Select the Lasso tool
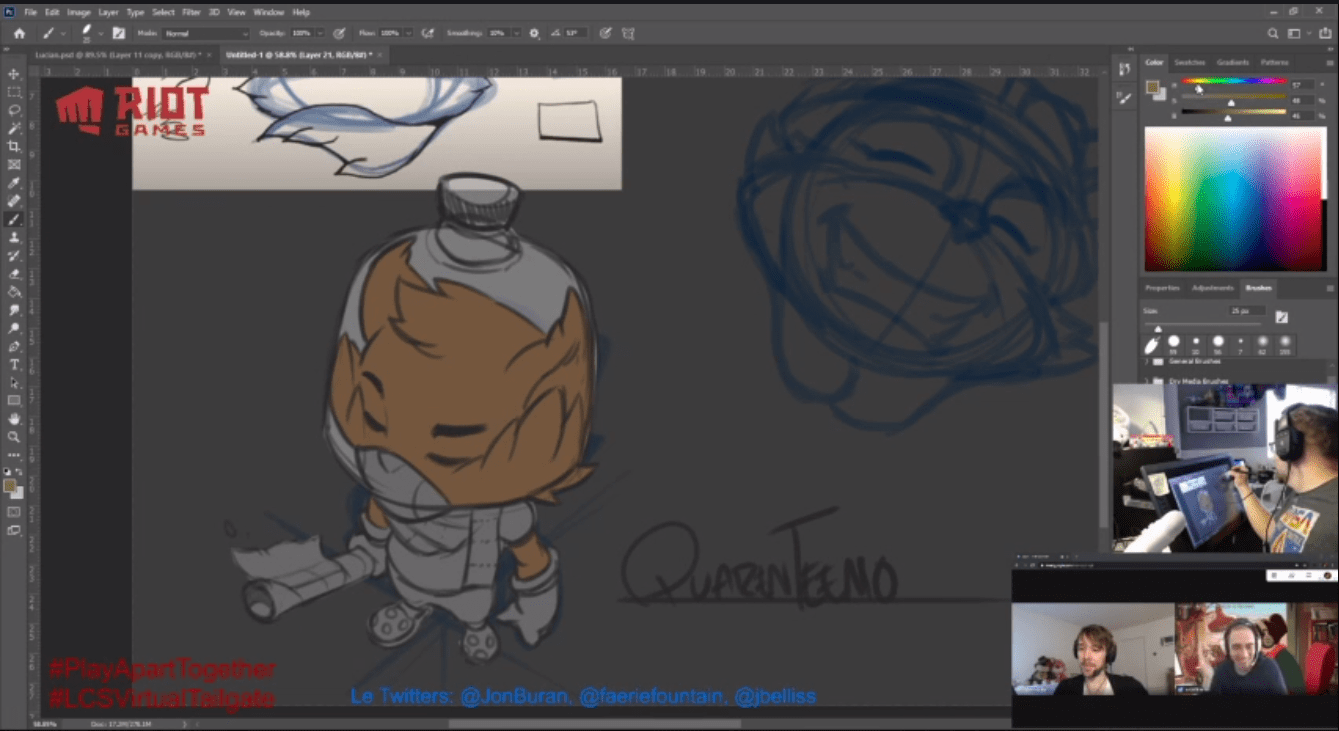1339x731 pixels. click(x=14, y=110)
